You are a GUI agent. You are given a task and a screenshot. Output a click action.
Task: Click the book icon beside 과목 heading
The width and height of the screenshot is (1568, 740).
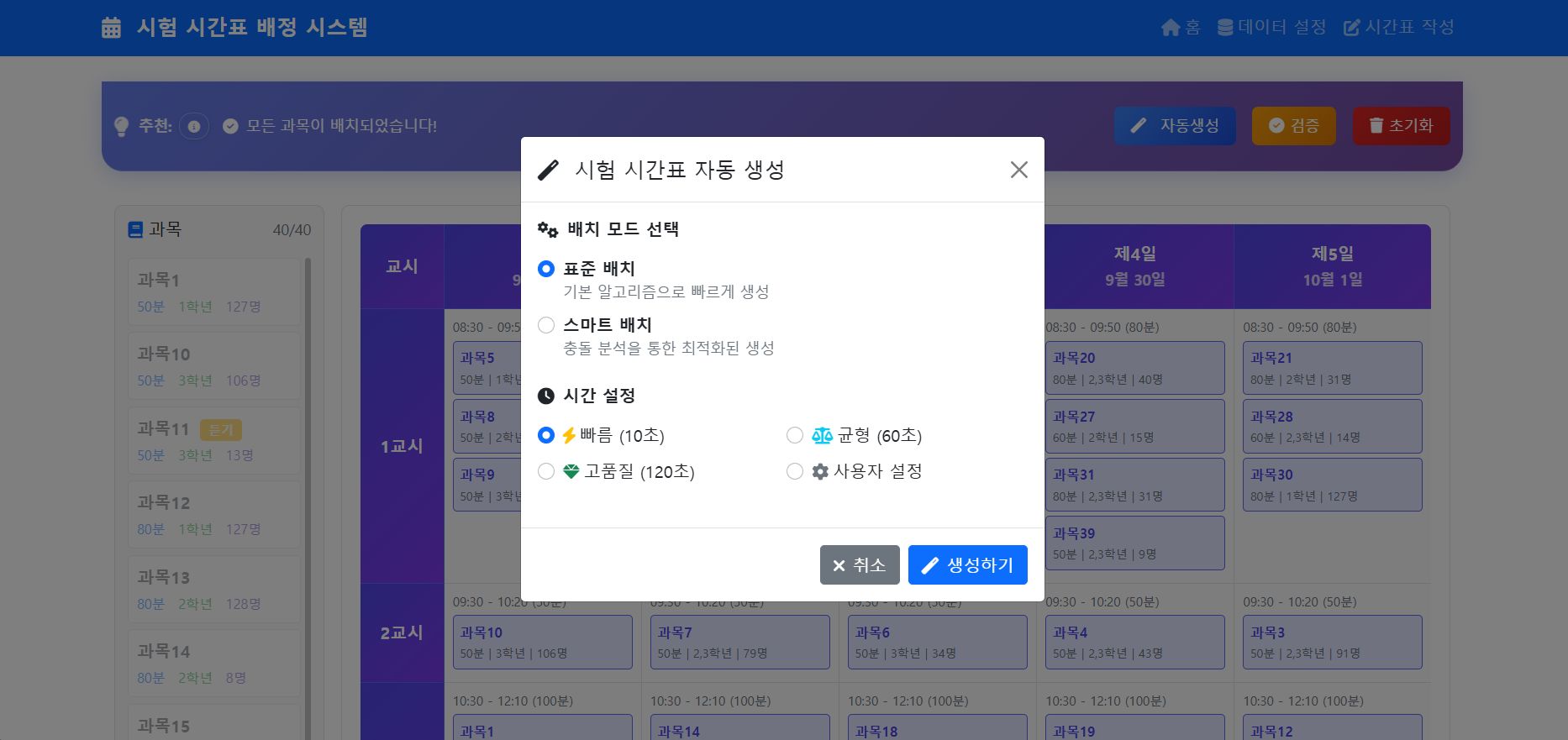(135, 229)
